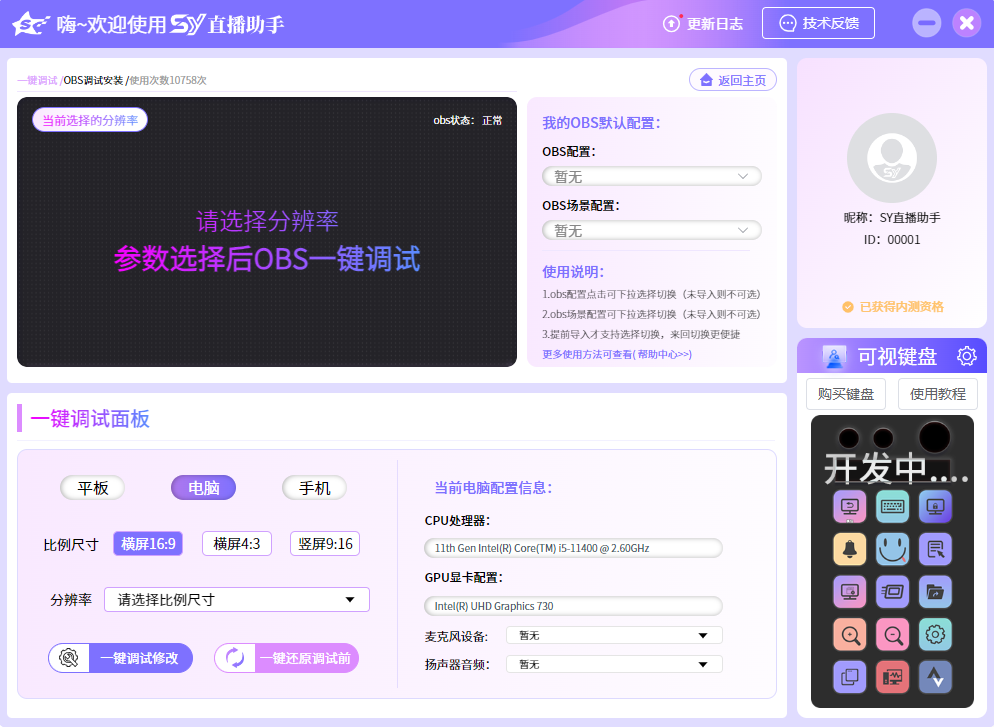This screenshot has height=727, width=994.
Task: Select the zoom-in magnifier icon
Action: pos(849,634)
